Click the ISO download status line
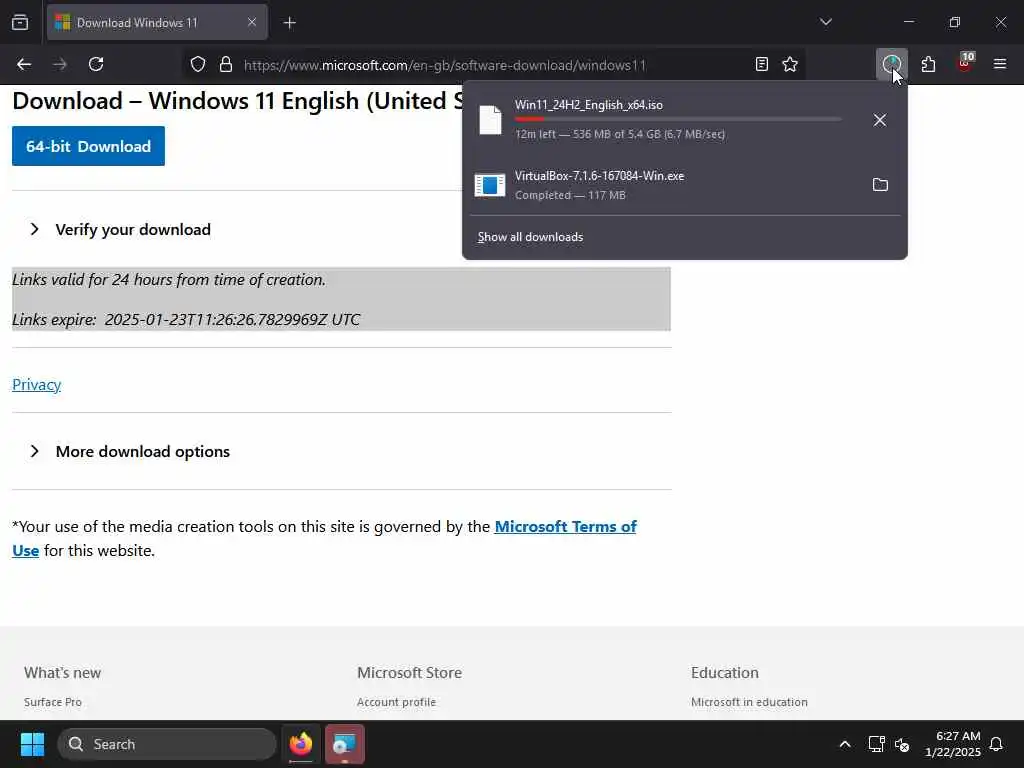1024x768 pixels. (x=620, y=134)
